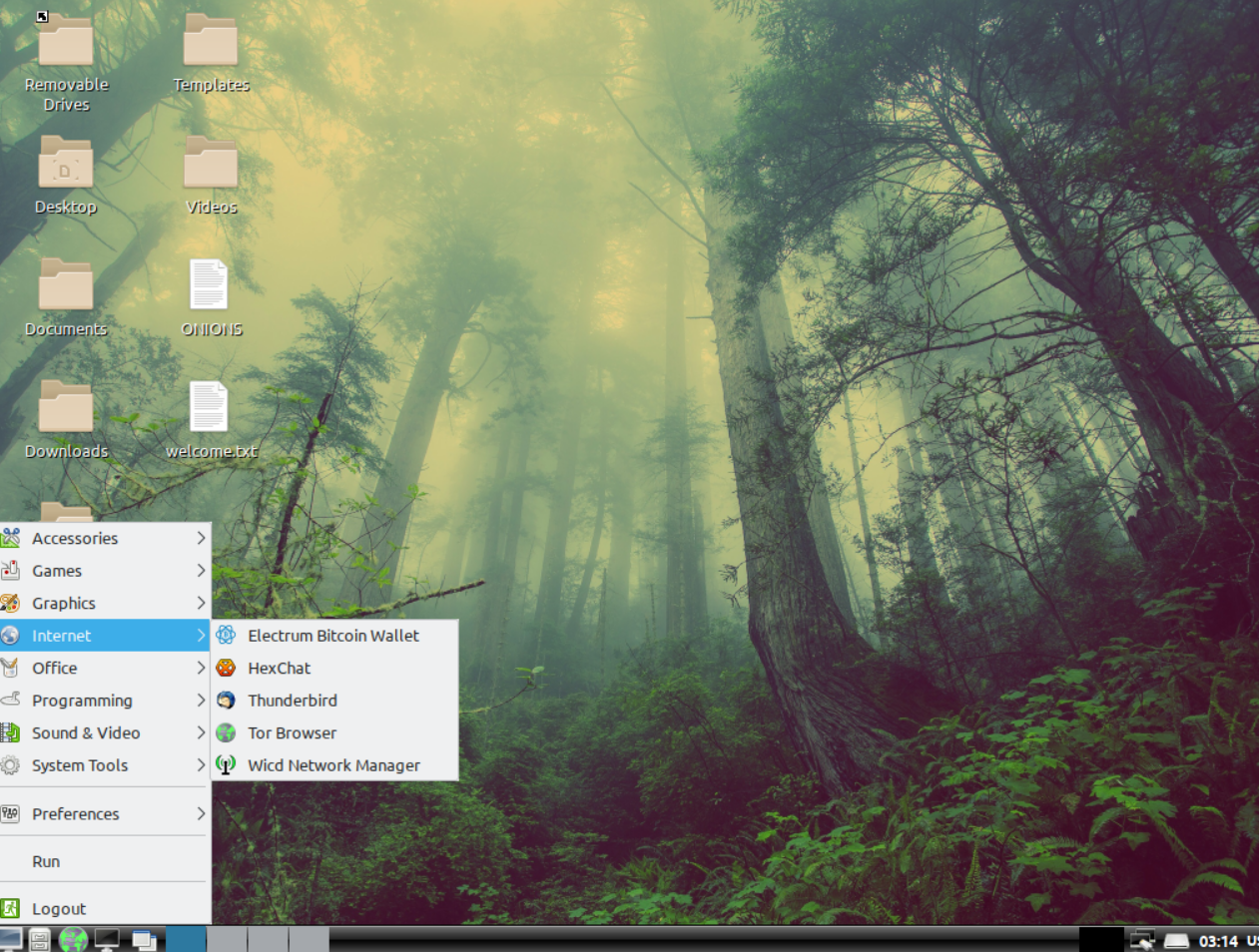Expand the Preferences submenu arrow
Image resolution: width=1259 pixels, height=952 pixels.
[201, 813]
